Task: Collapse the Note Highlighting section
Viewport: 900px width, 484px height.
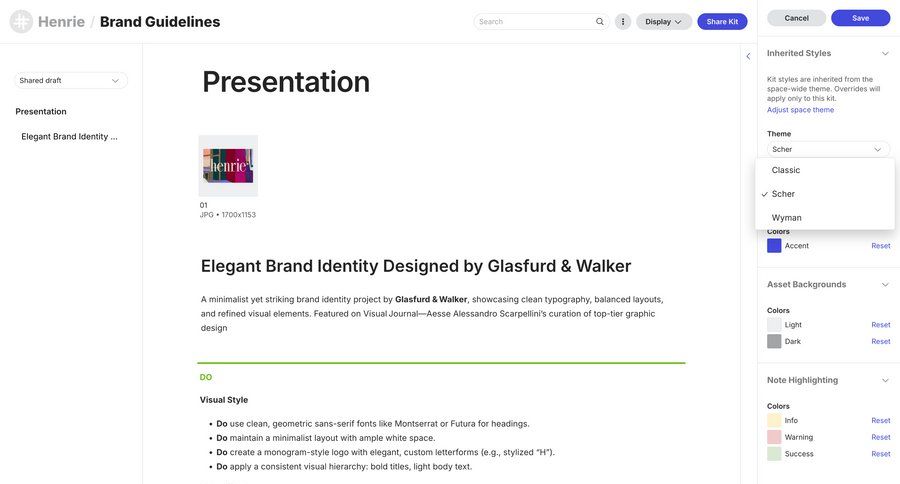Action: tap(885, 380)
